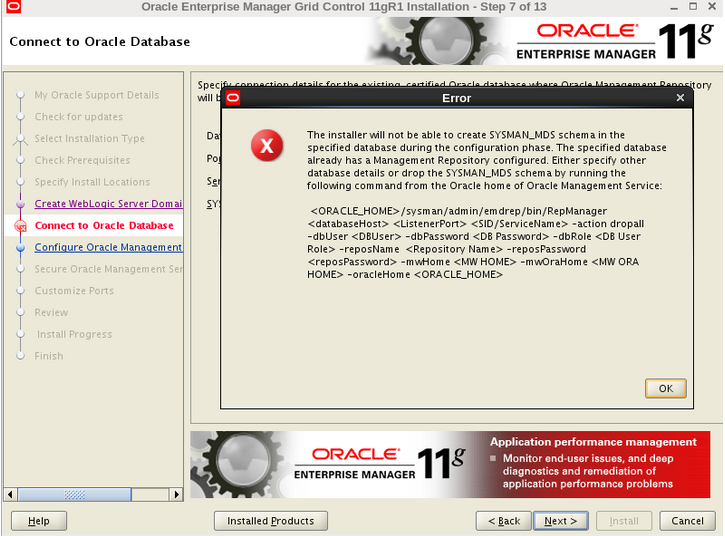Select Connect to Oracle Database step
The height and width of the screenshot is (536, 725).
click(x=104, y=225)
